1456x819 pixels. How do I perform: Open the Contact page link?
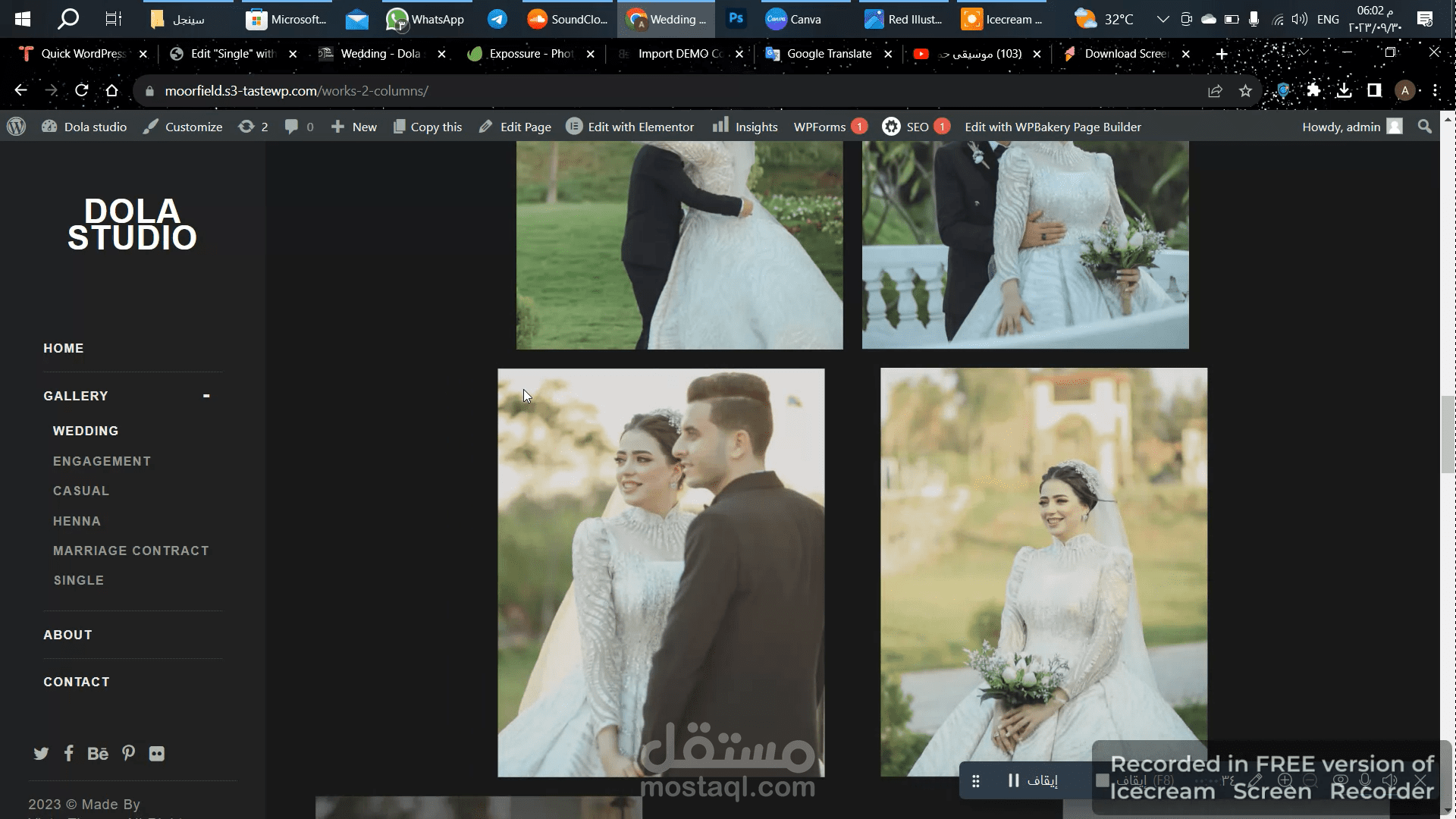point(77,682)
